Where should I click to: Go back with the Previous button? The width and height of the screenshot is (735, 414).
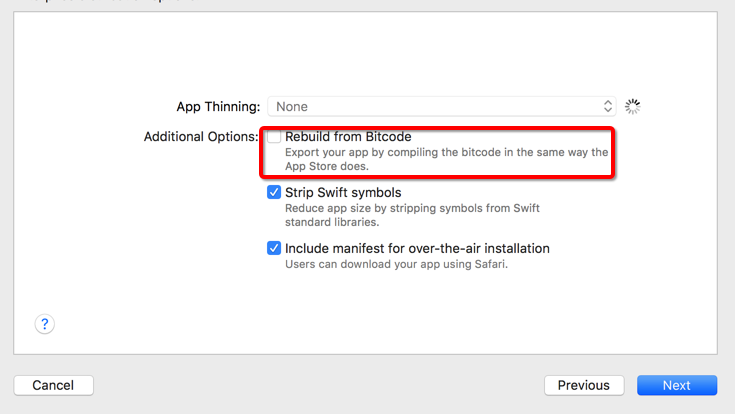[x=583, y=385]
